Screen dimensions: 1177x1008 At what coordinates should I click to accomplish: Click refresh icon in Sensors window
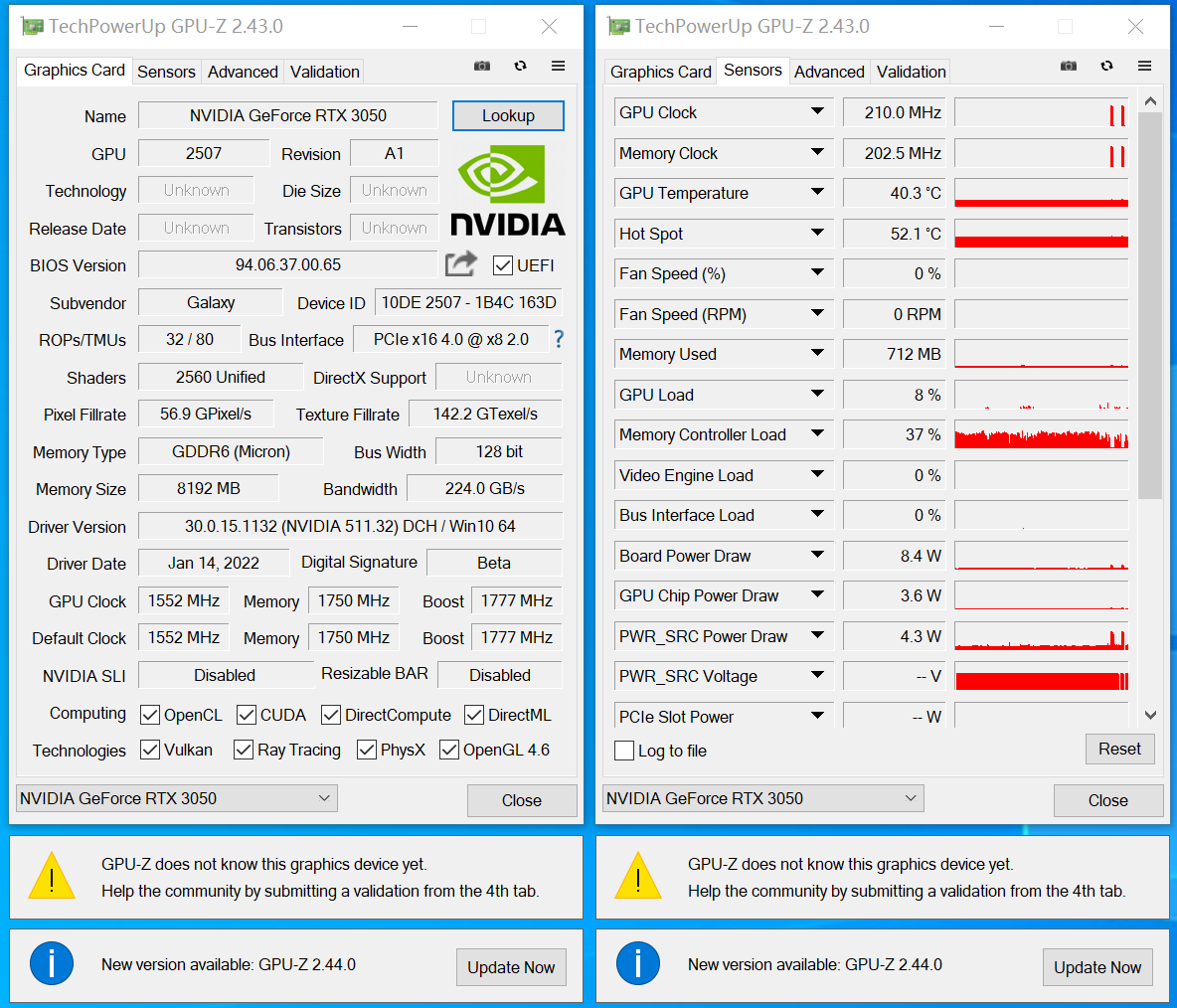pyautogui.click(x=1106, y=66)
